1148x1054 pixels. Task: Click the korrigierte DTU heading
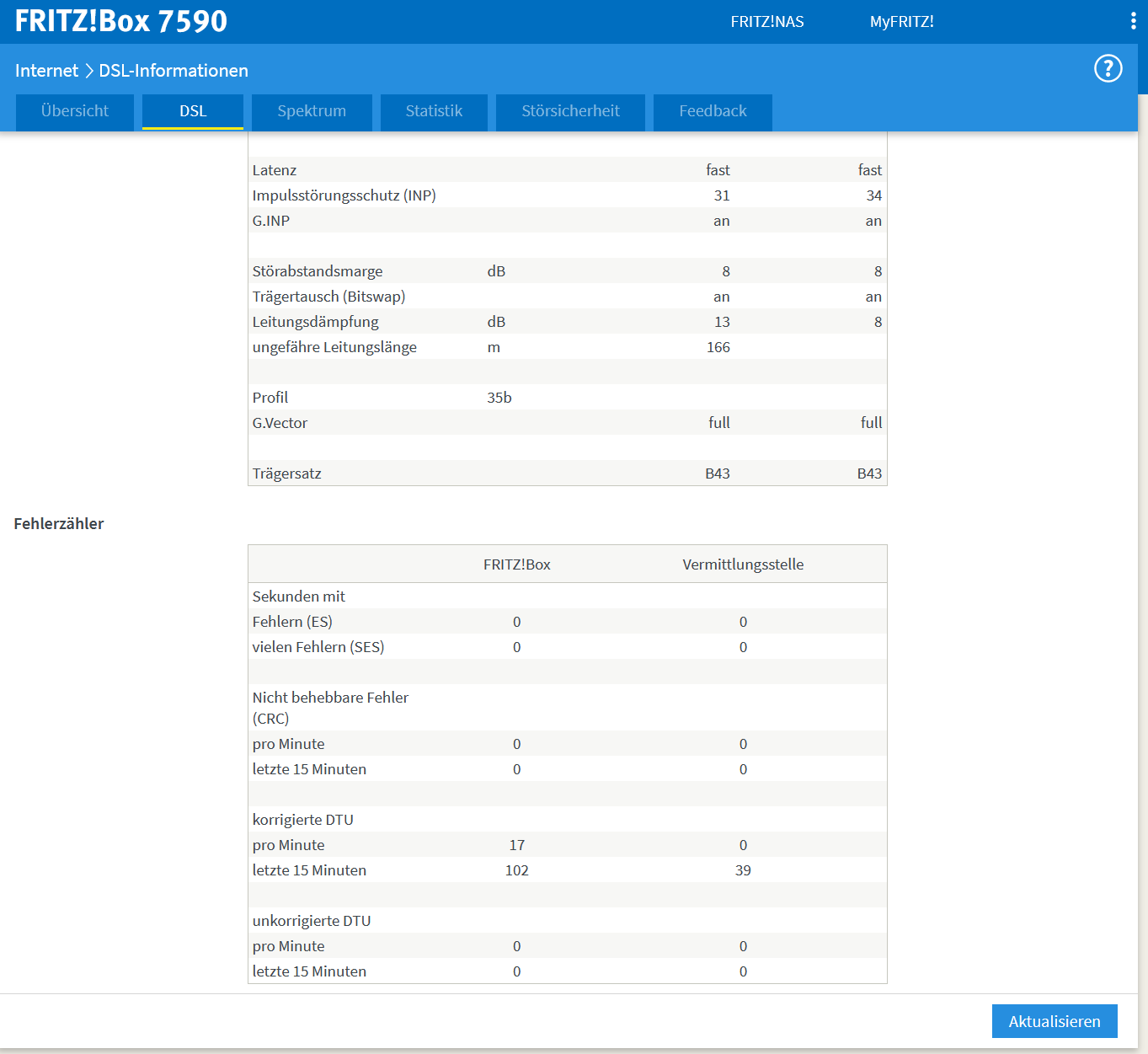(x=303, y=820)
